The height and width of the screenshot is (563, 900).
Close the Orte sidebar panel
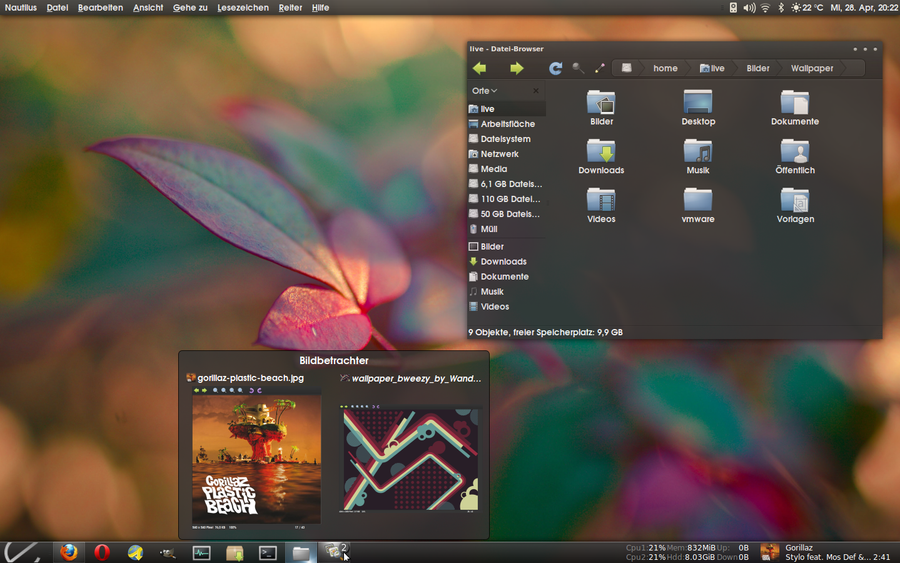[x=536, y=91]
